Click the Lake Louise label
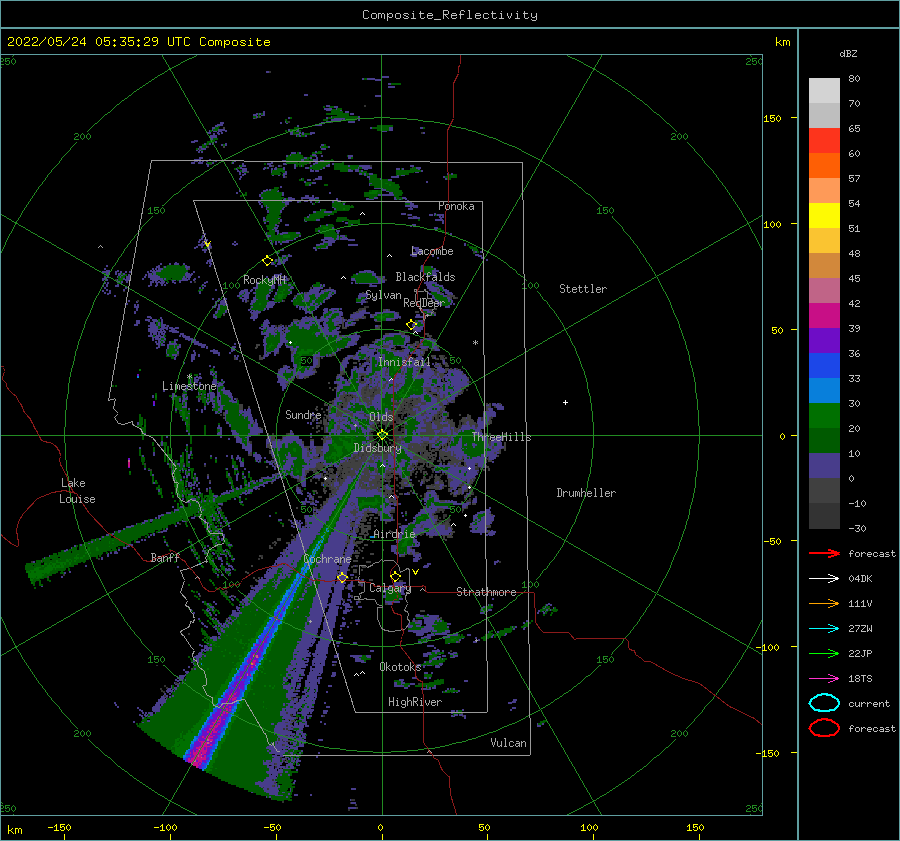This screenshot has height=841, width=900. (x=77, y=491)
